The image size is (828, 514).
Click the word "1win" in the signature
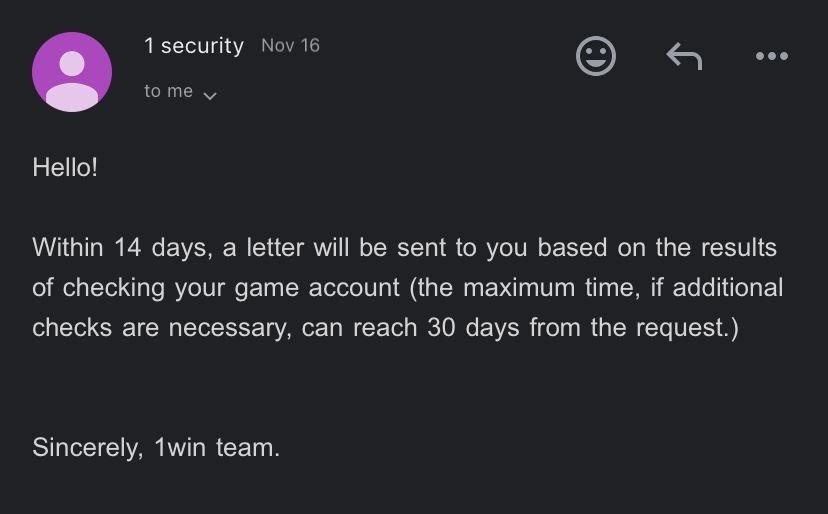(x=180, y=447)
